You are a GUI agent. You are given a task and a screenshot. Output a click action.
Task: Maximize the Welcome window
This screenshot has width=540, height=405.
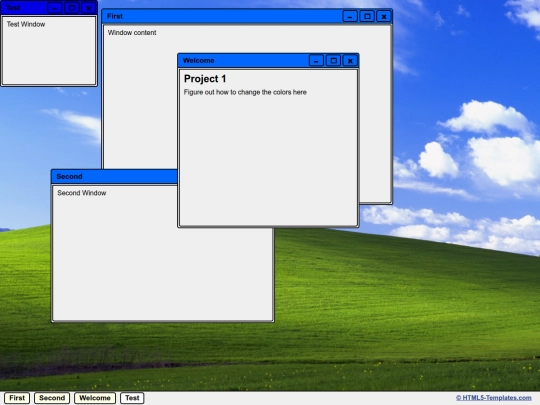click(333, 61)
